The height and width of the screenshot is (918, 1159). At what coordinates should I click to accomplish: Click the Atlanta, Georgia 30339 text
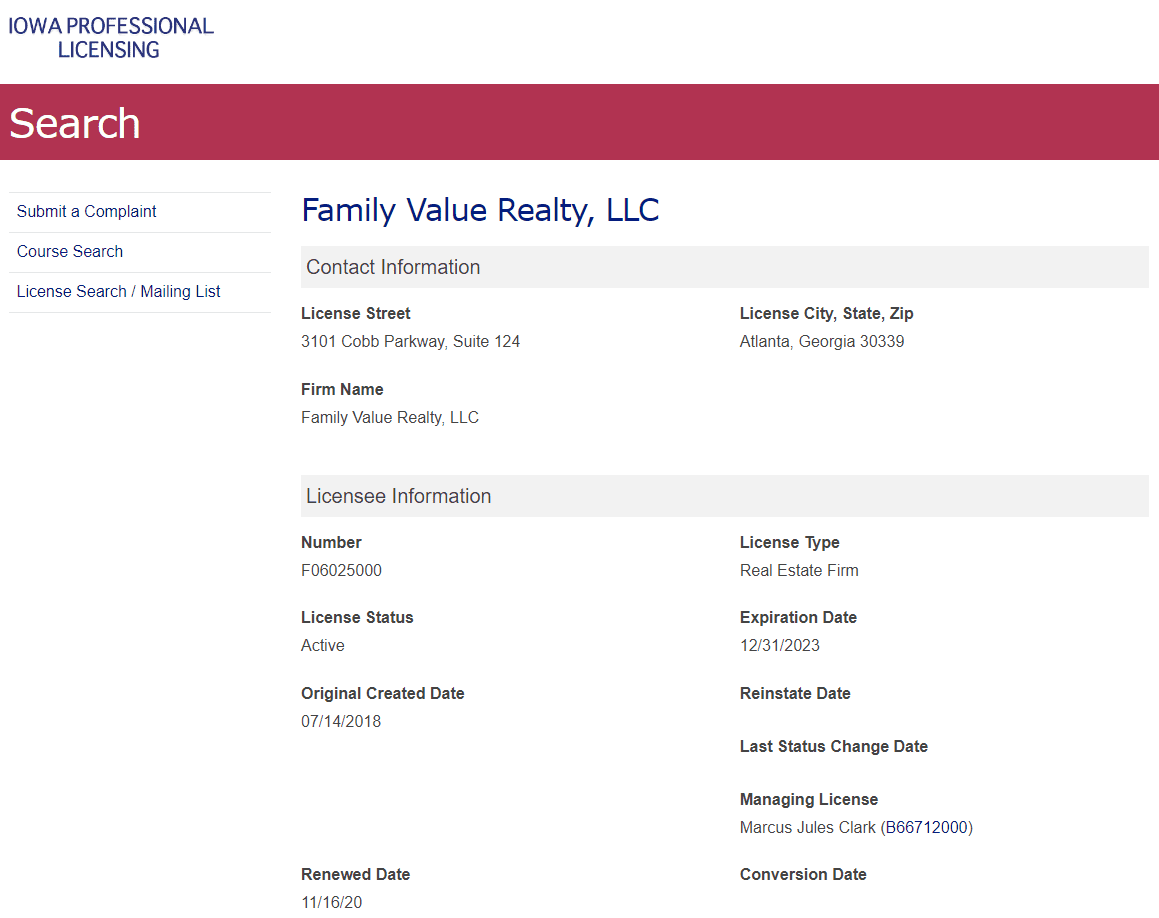pos(821,341)
